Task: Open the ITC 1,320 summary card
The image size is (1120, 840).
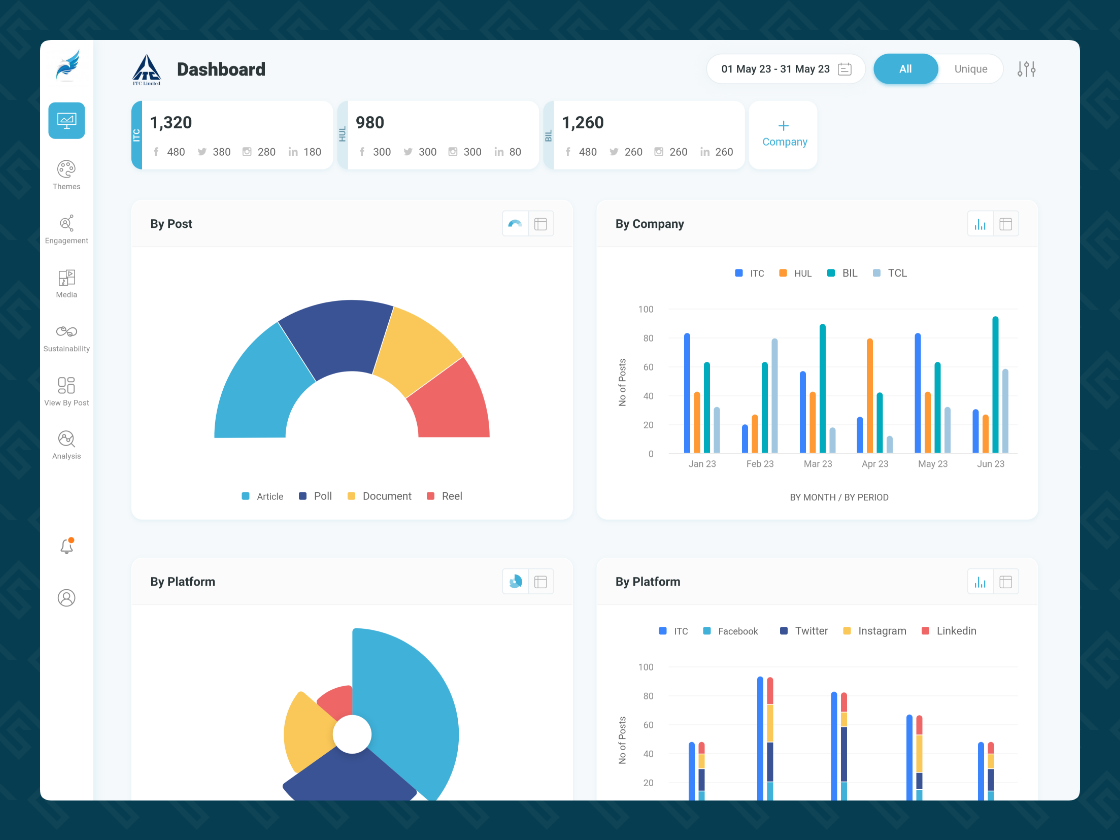Action: (x=232, y=135)
